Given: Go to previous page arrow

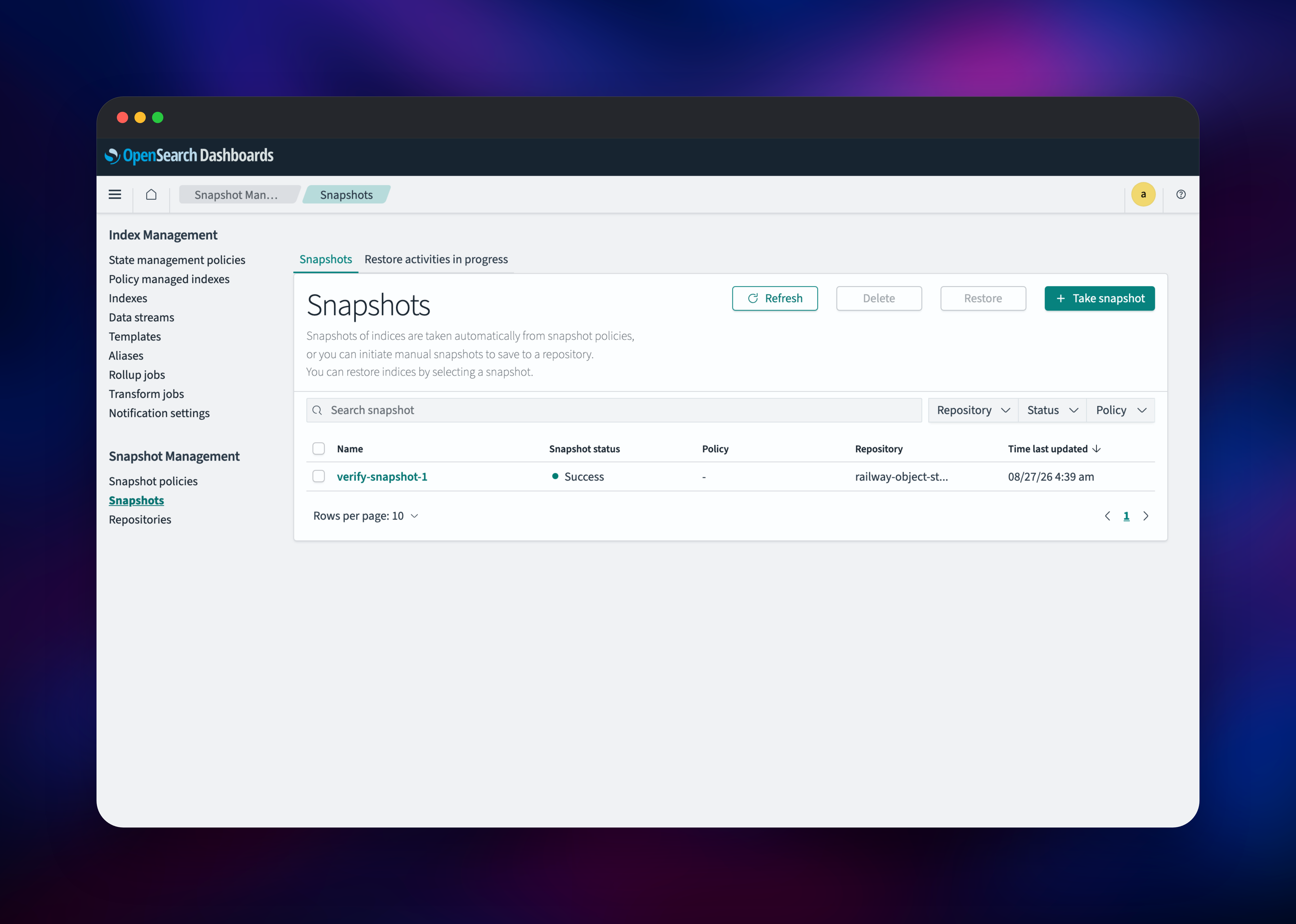Looking at the screenshot, I should (x=1108, y=516).
